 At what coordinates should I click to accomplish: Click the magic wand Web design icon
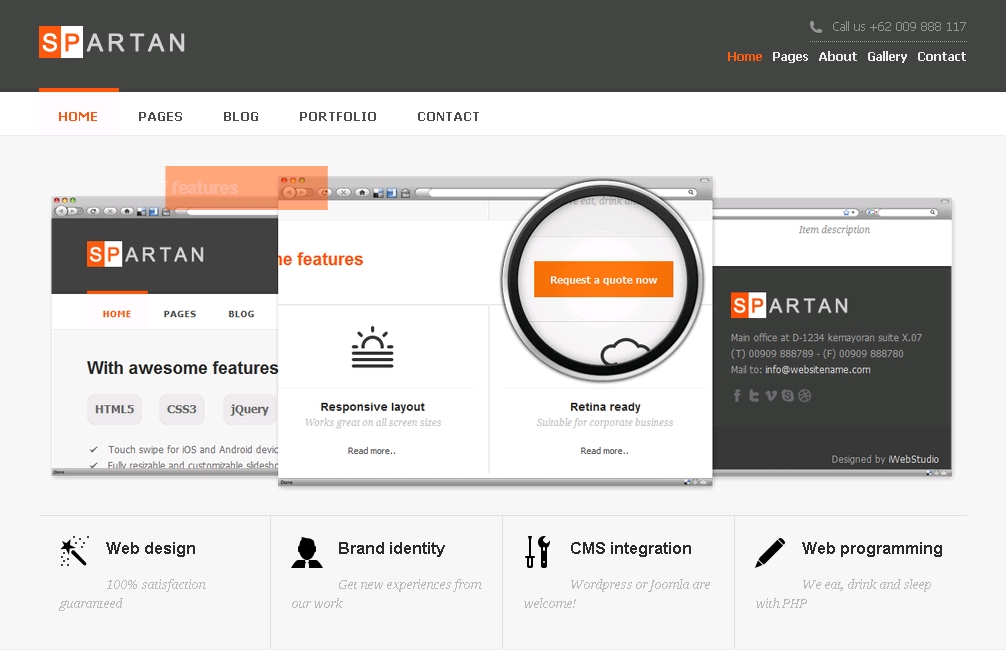click(74, 550)
